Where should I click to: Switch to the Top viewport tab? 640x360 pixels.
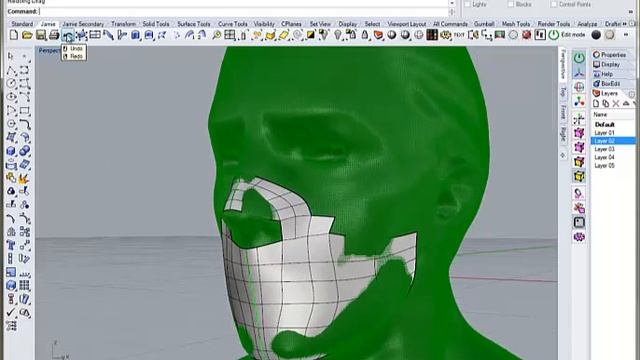click(x=563, y=92)
